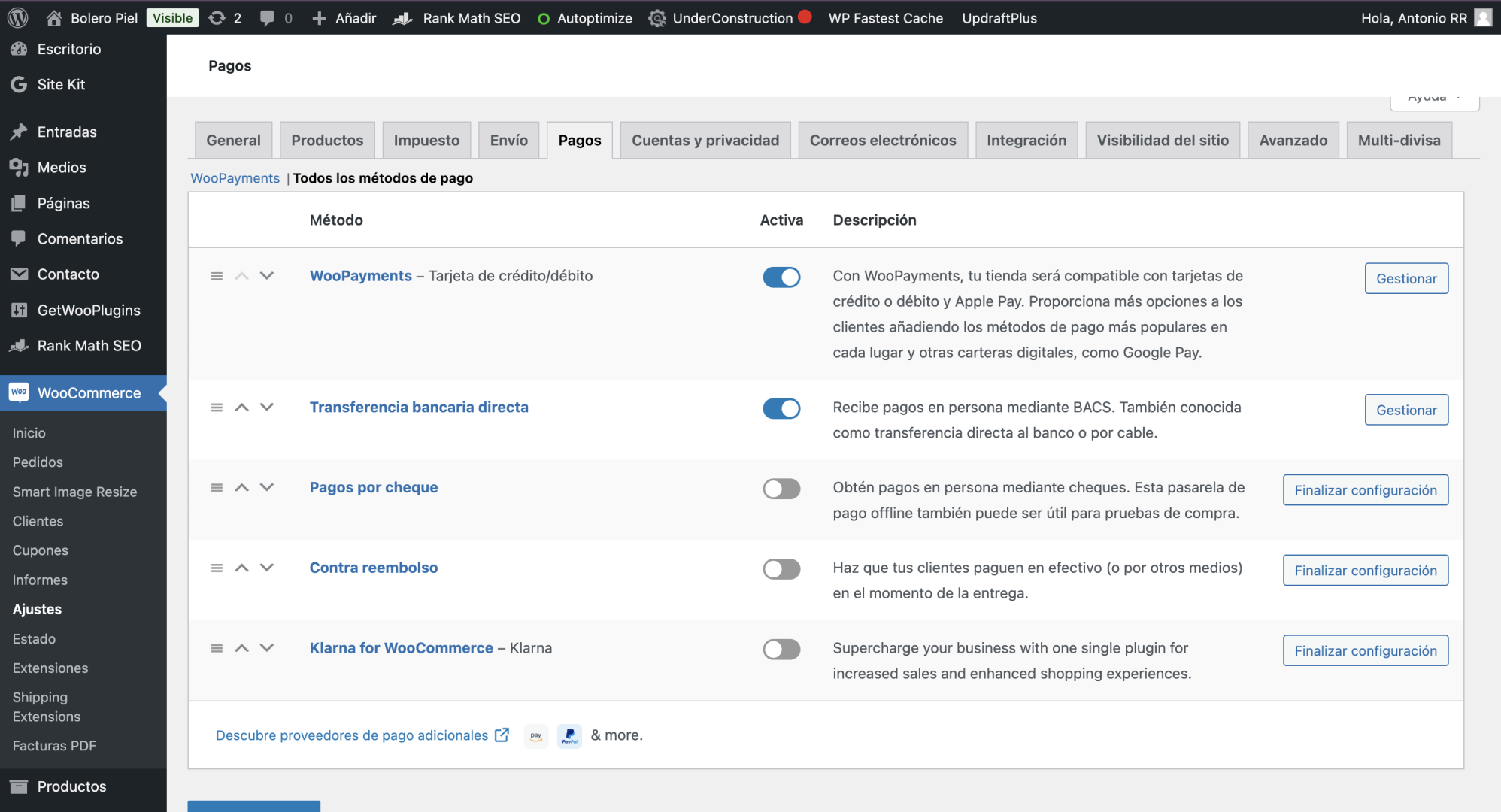Move Pagos por cheque down

(x=267, y=487)
